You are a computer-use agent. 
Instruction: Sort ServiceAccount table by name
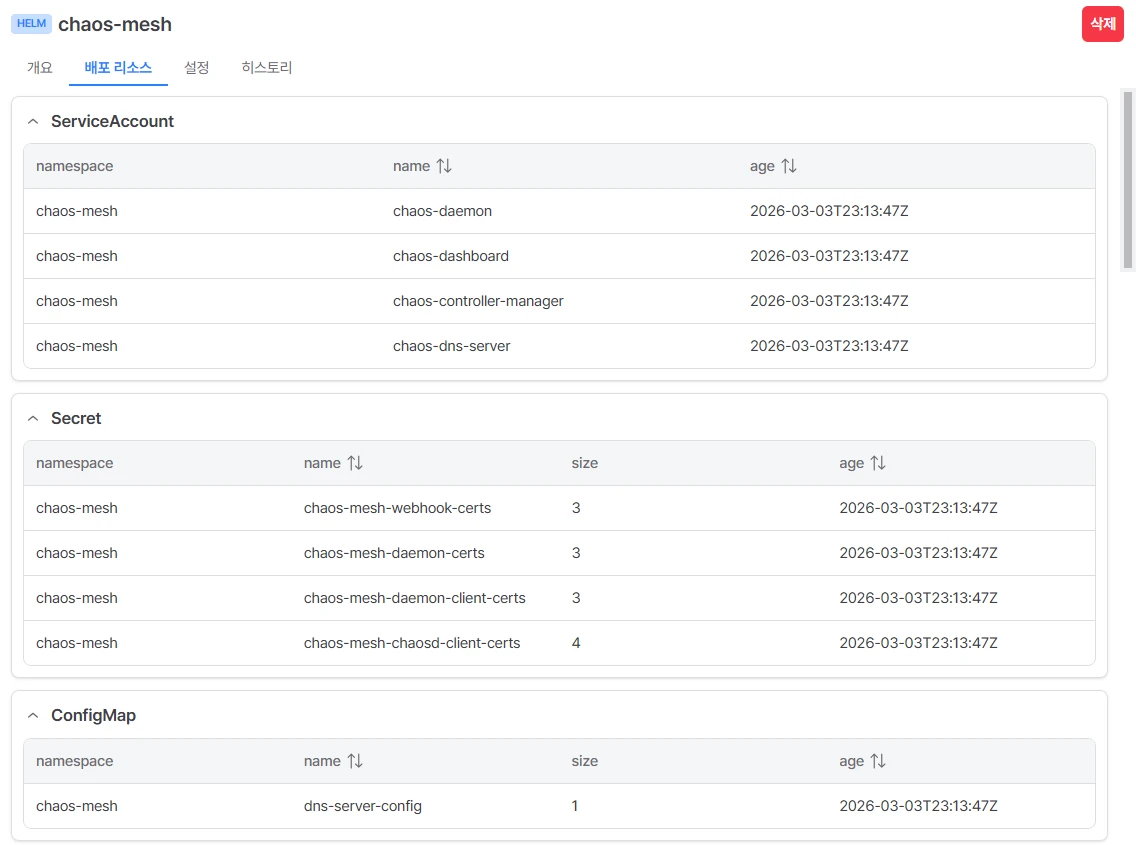click(443, 166)
